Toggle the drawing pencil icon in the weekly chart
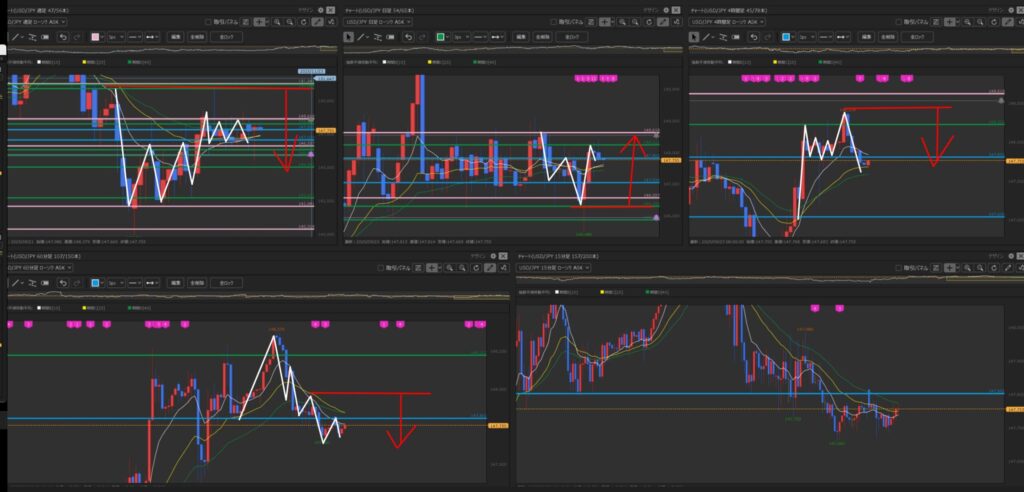Image resolution: width=1024 pixels, height=492 pixels. click(318, 20)
